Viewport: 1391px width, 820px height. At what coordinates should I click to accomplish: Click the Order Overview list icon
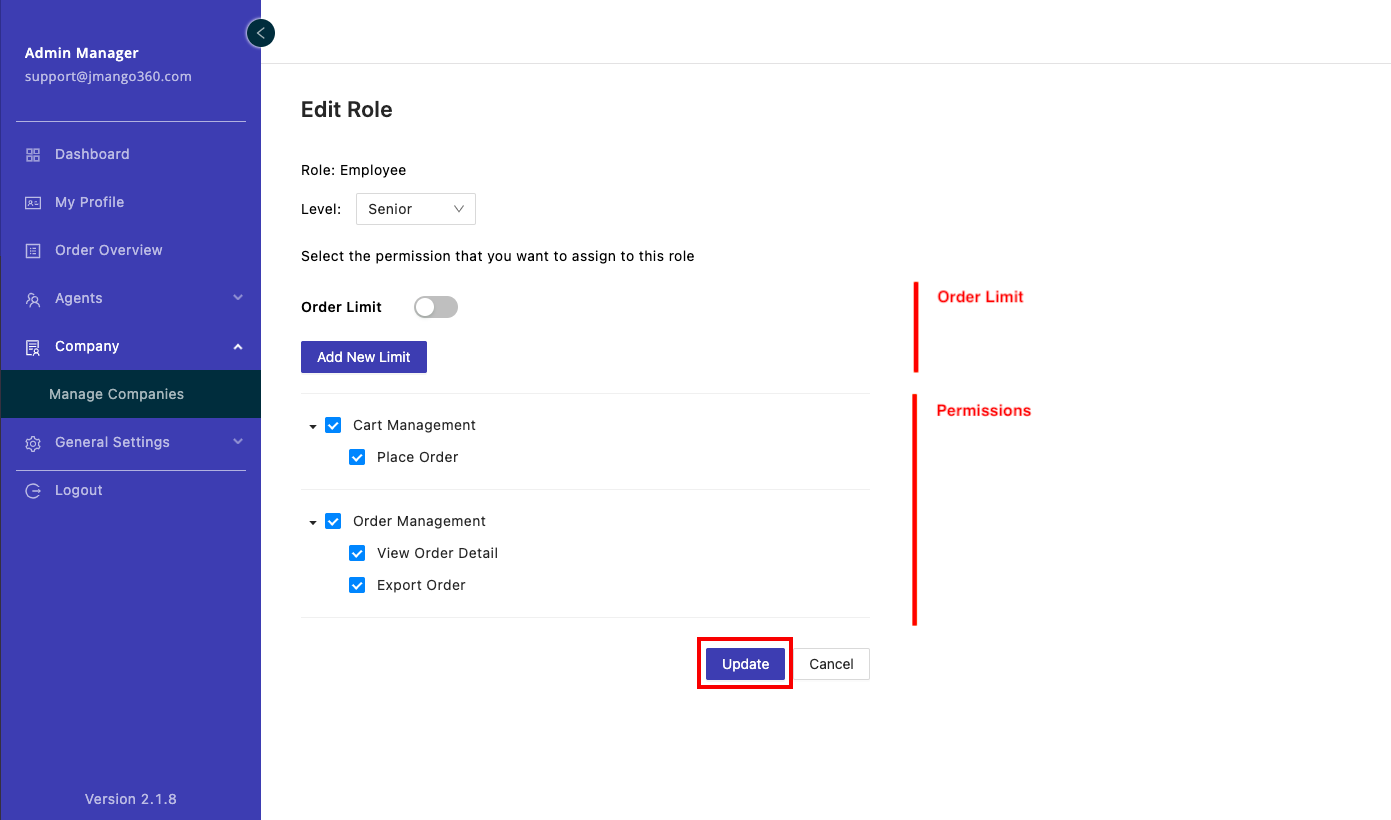click(33, 251)
